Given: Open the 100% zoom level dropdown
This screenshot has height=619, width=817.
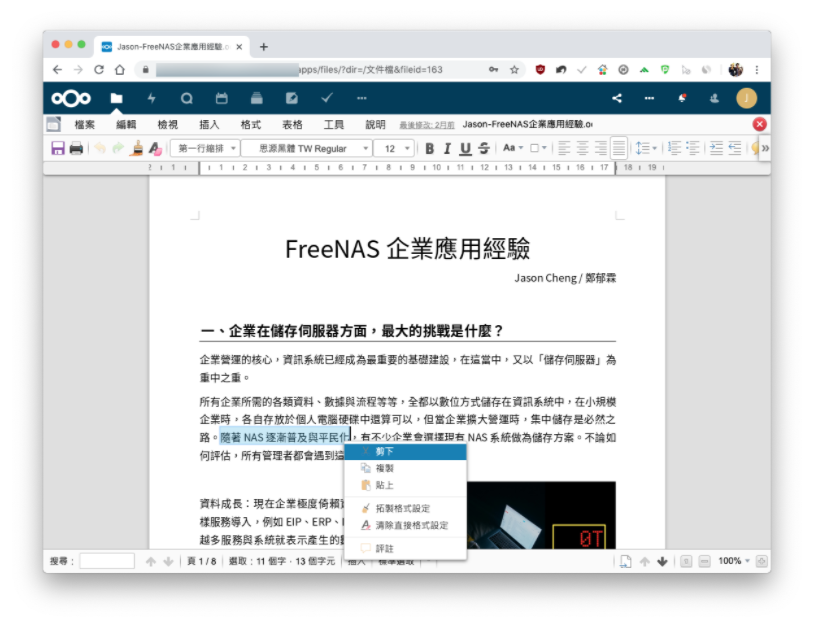Looking at the screenshot, I should click(734, 561).
